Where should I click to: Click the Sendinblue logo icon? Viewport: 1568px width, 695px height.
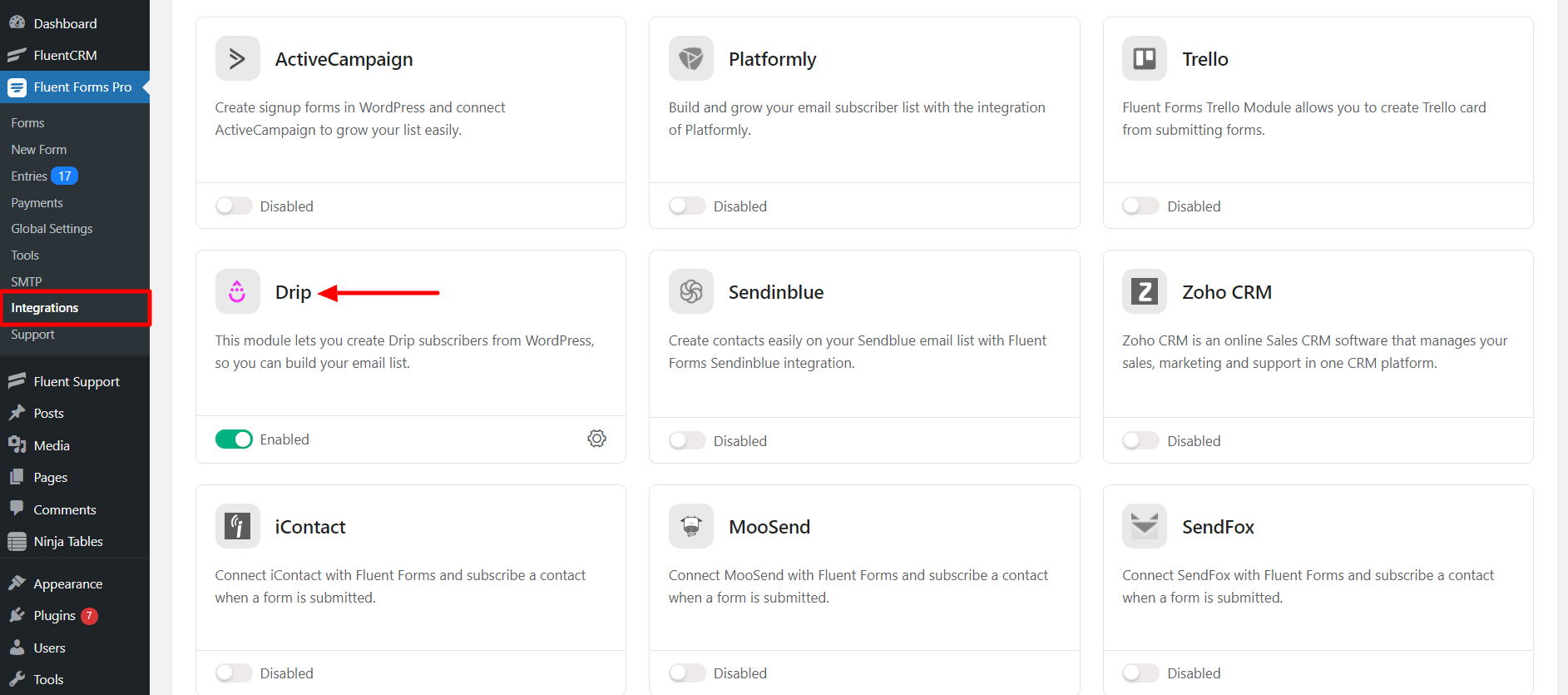(x=690, y=291)
